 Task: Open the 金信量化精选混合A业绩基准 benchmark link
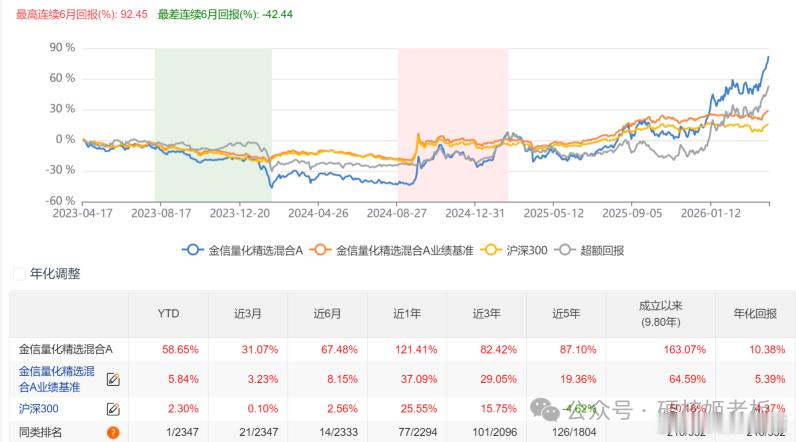pos(56,379)
